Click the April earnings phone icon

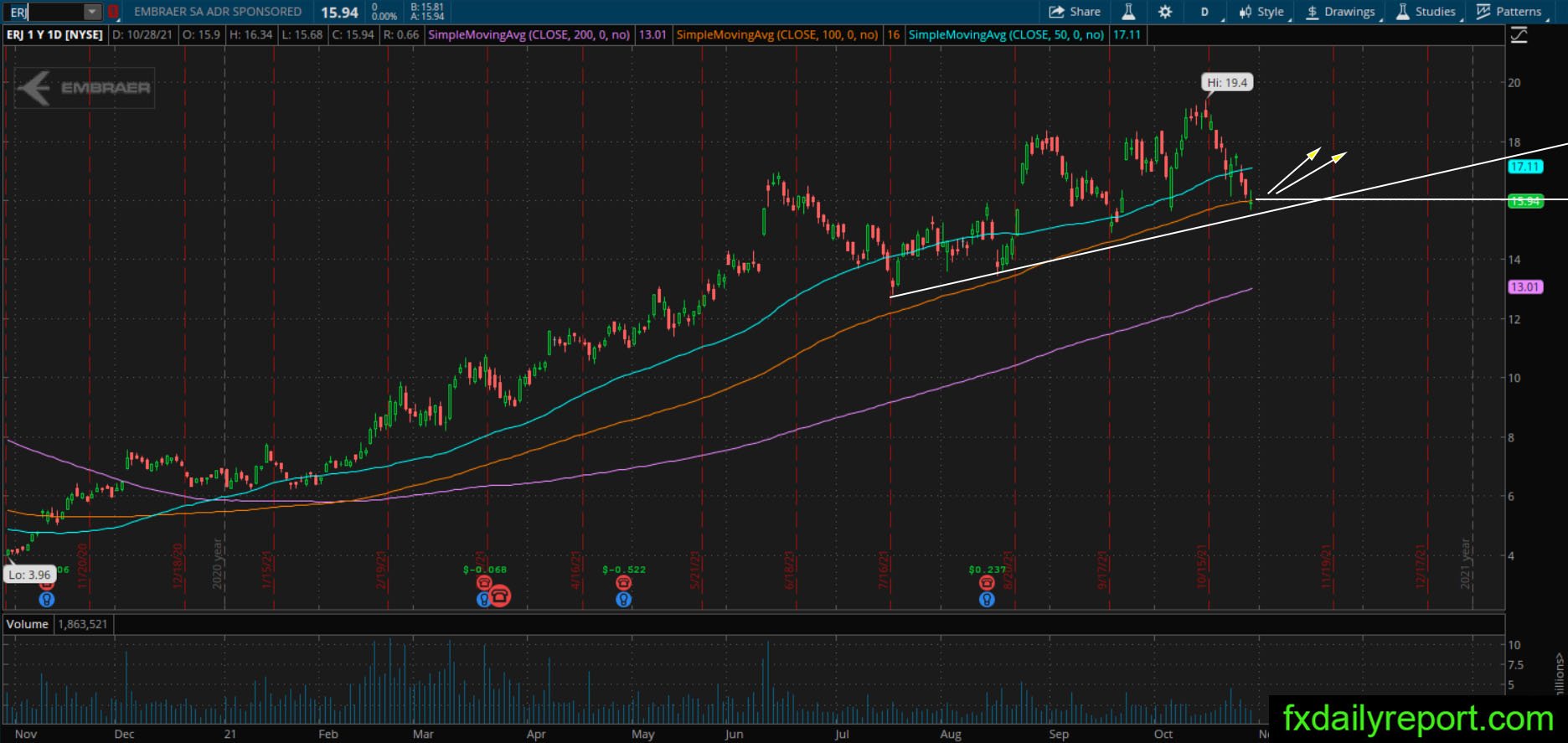623,583
